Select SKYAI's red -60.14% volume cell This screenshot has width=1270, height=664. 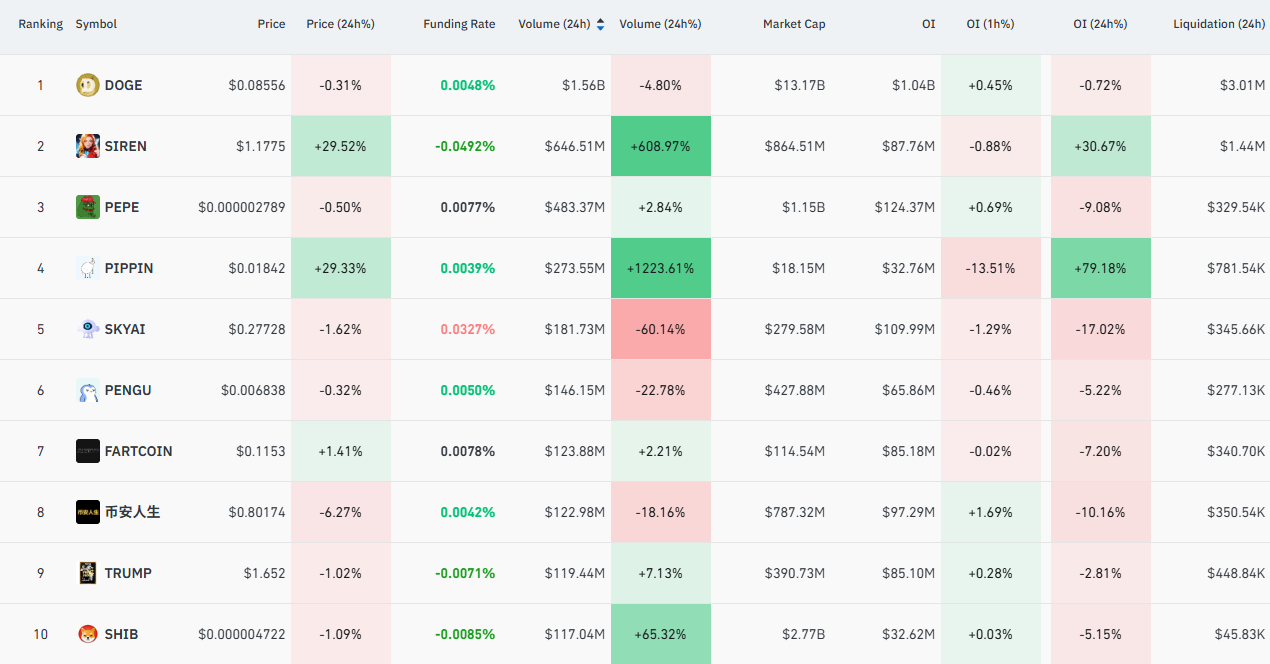click(x=661, y=329)
